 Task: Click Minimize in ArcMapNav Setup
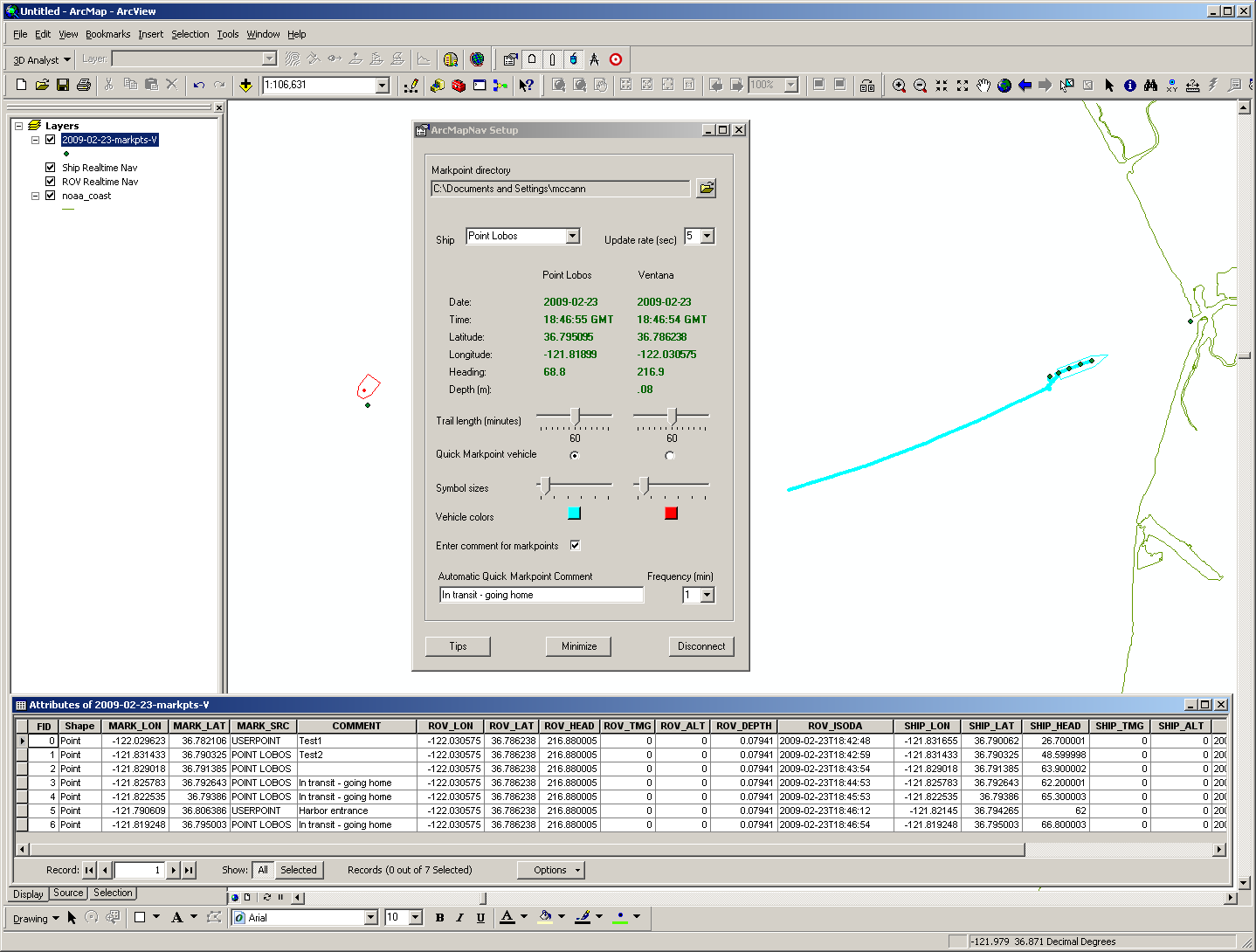click(x=579, y=646)
